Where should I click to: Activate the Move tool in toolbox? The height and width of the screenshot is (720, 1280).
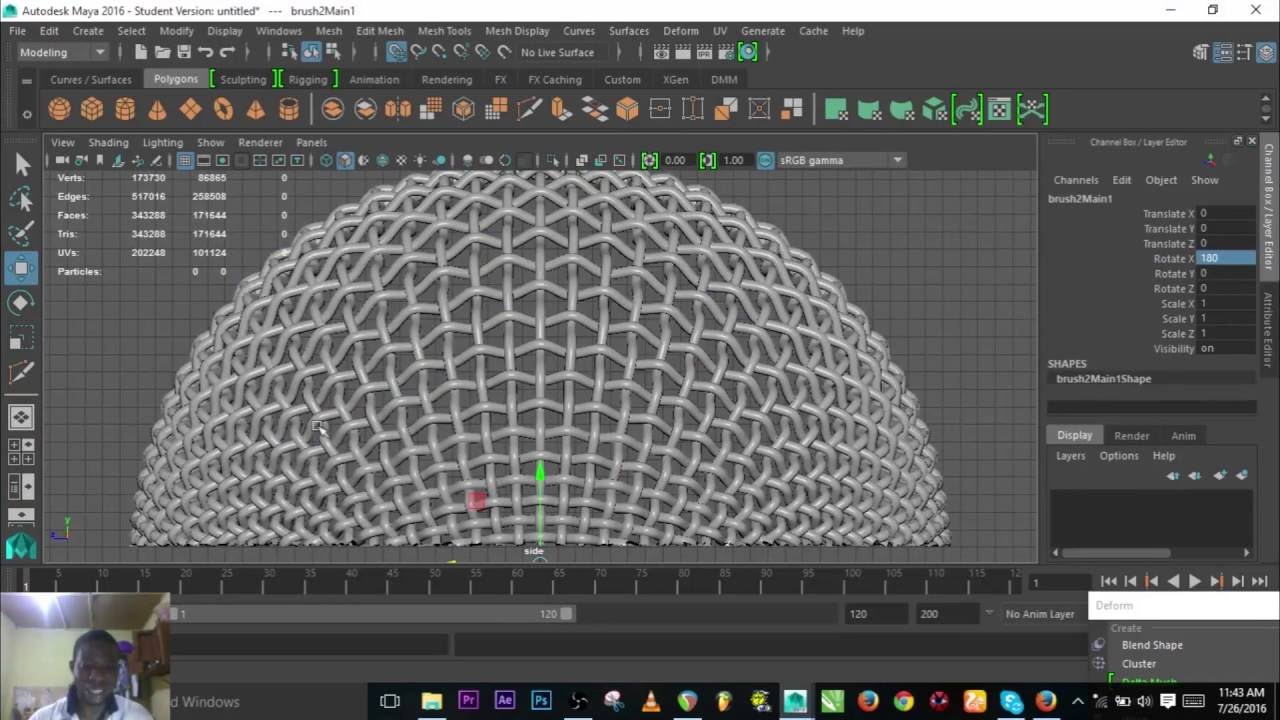pyautogui.click(x=21, y=268)
